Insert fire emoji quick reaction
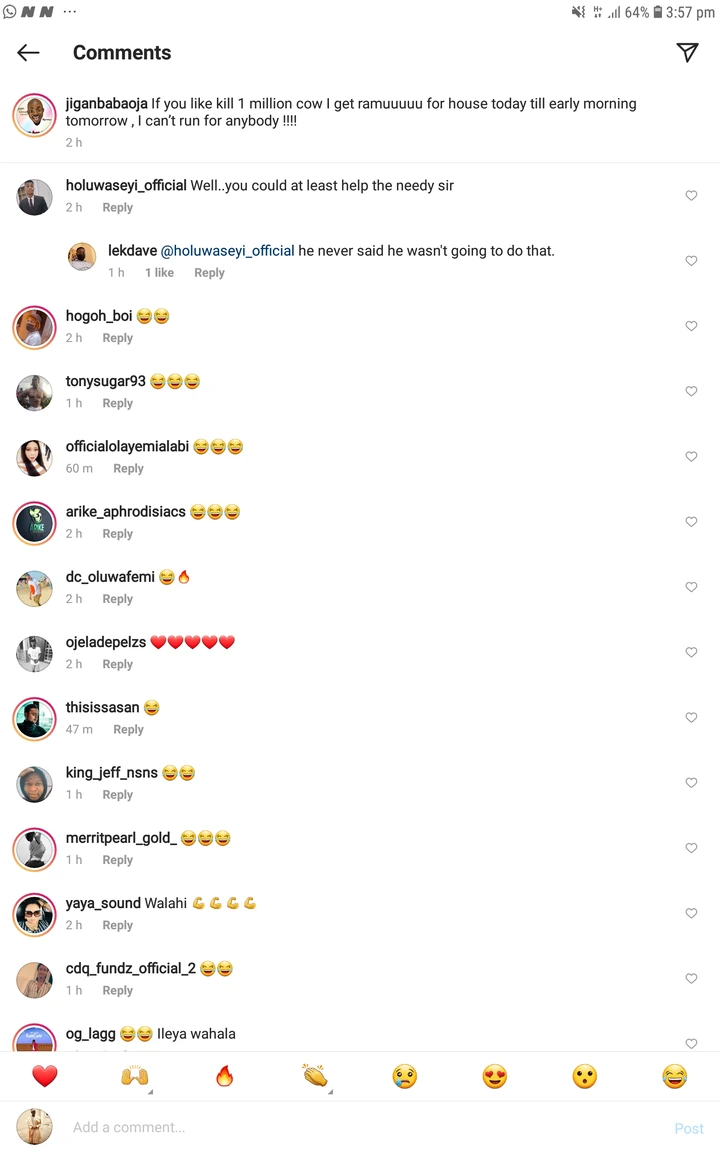This screenshot has height=1152, width=720. 225,1076
